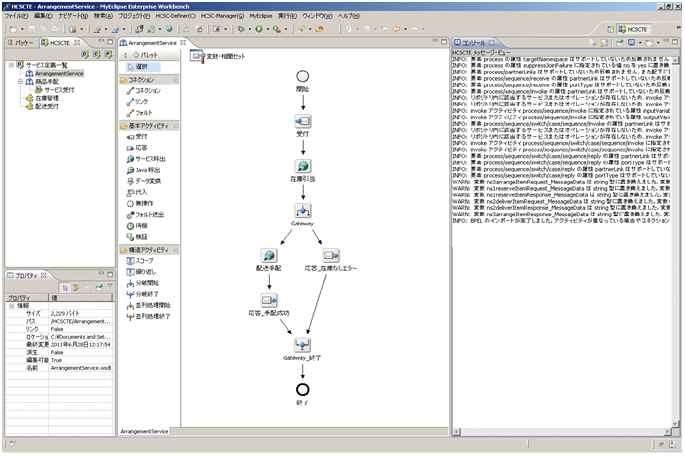Collapse the 基本アクティビティ palette drawer
685x457 pixels.
[149, 127]
